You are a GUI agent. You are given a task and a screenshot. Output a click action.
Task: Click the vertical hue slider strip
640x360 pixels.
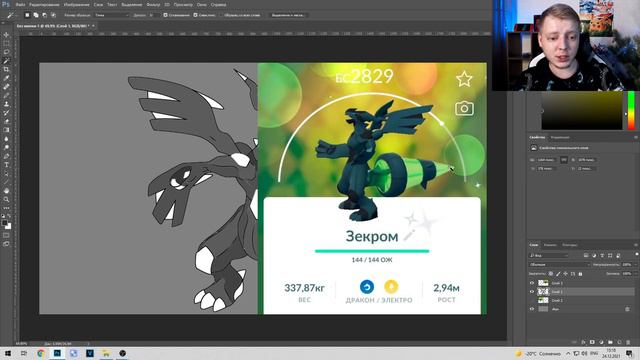click(x=631, y=111)
